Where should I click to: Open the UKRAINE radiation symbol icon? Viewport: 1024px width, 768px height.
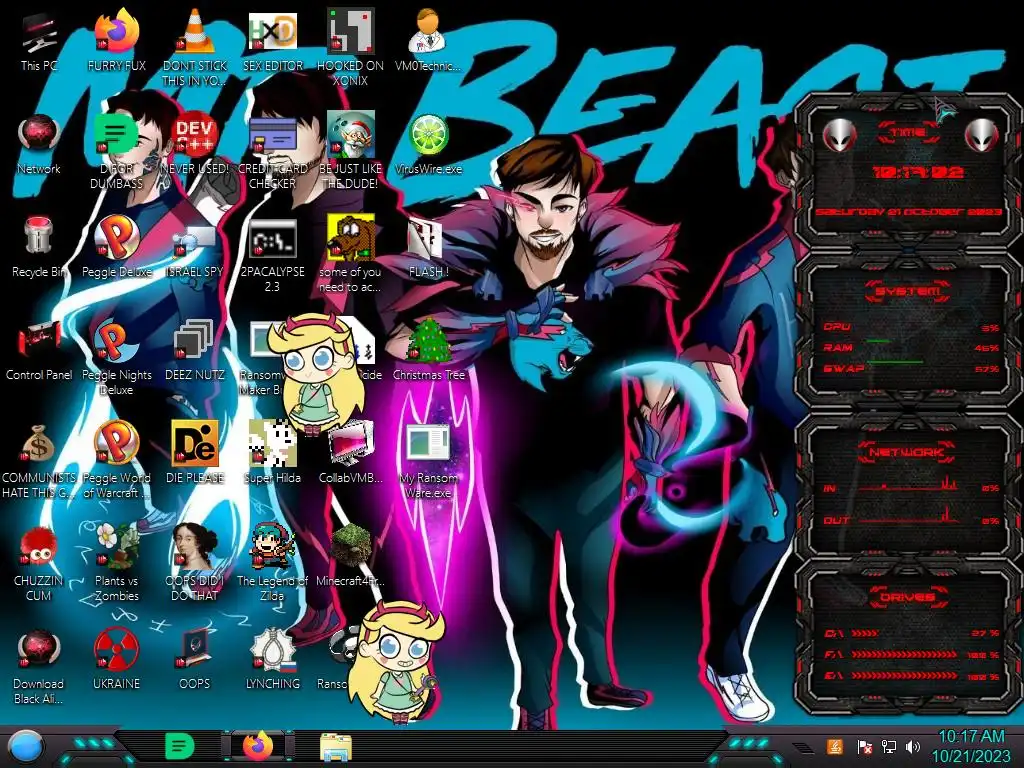coord(116,660)
